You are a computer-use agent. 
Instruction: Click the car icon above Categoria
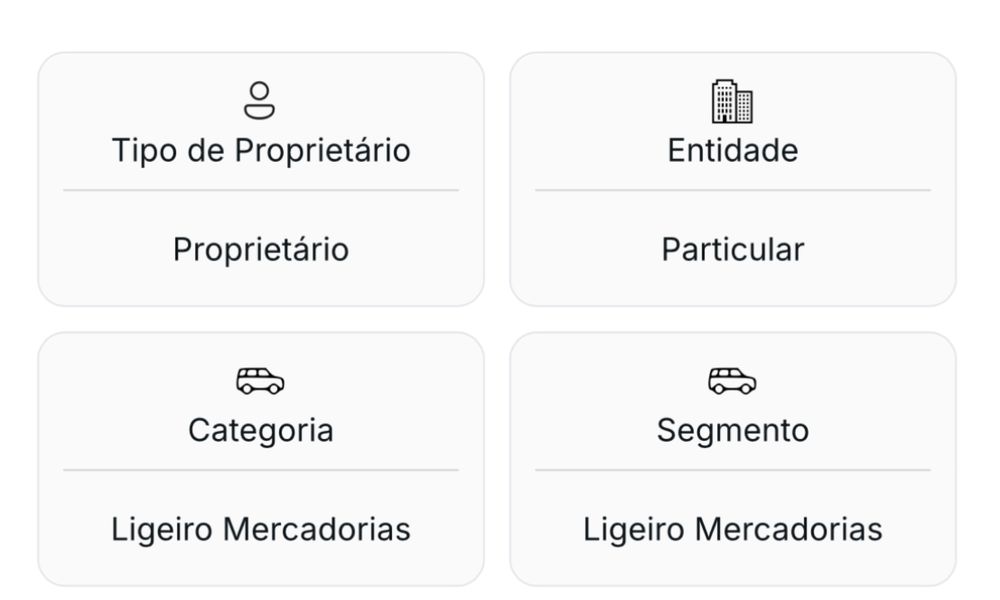[x=260, y=381]
